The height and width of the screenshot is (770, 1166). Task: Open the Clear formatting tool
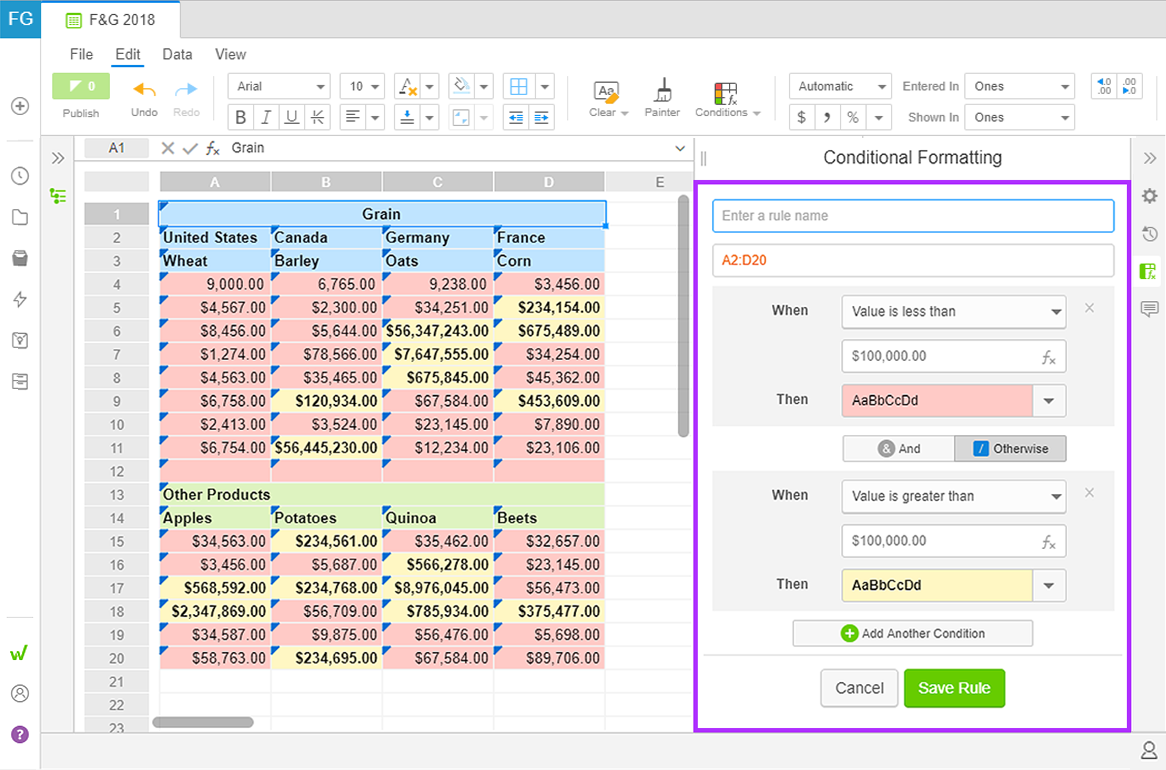[608, 98]
